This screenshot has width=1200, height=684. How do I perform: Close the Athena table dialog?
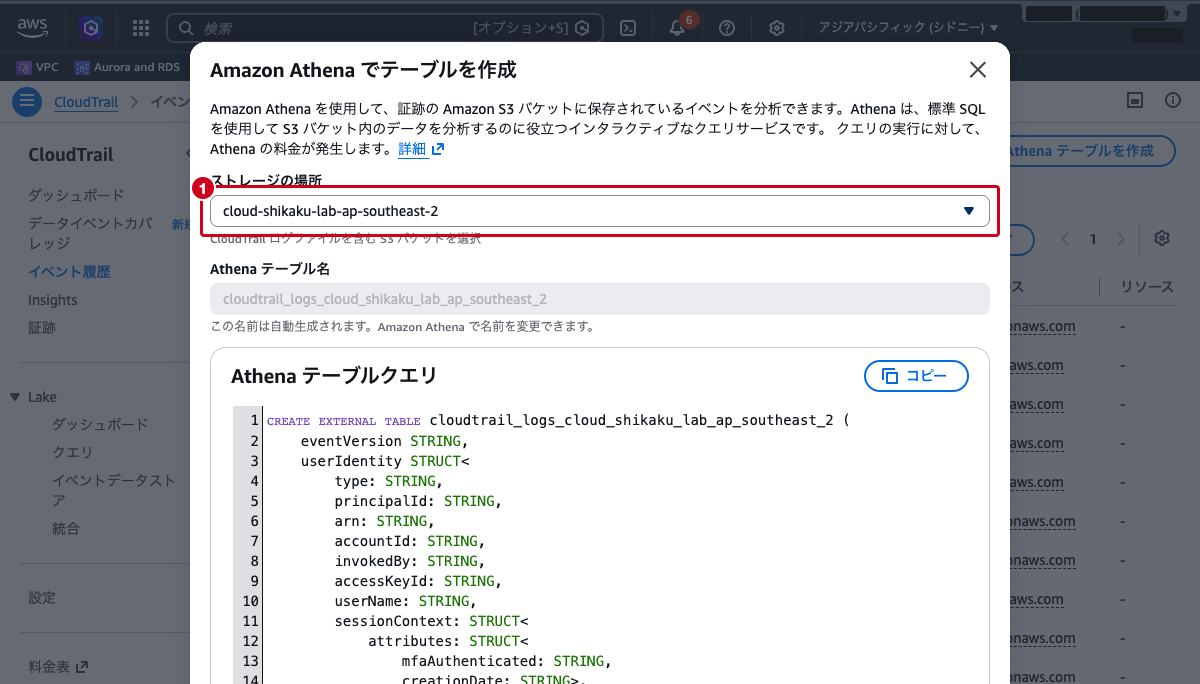point(978,70)
